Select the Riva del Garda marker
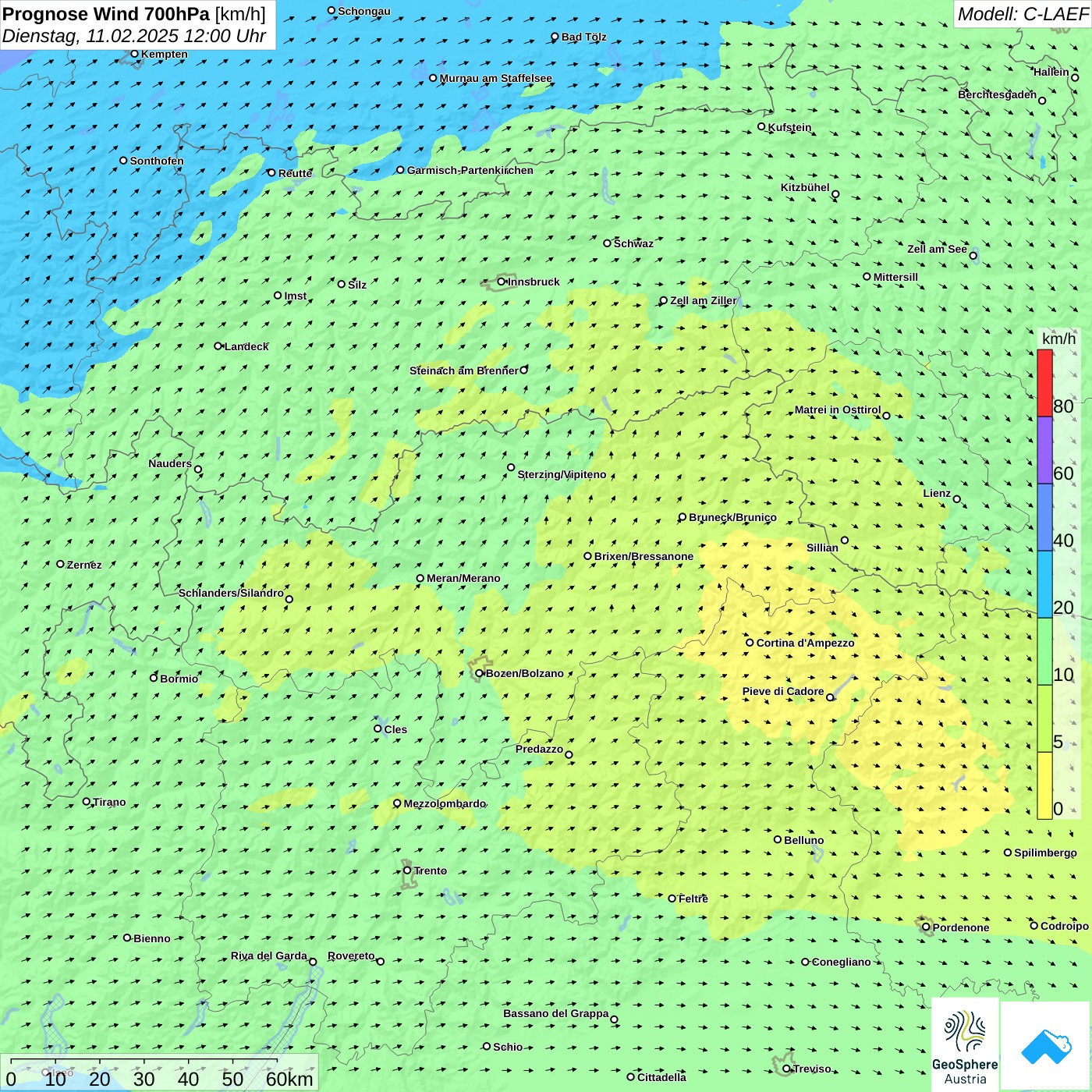This screenshot has height=1092, width=1092. pyautogui.click(x=313, y=962)
